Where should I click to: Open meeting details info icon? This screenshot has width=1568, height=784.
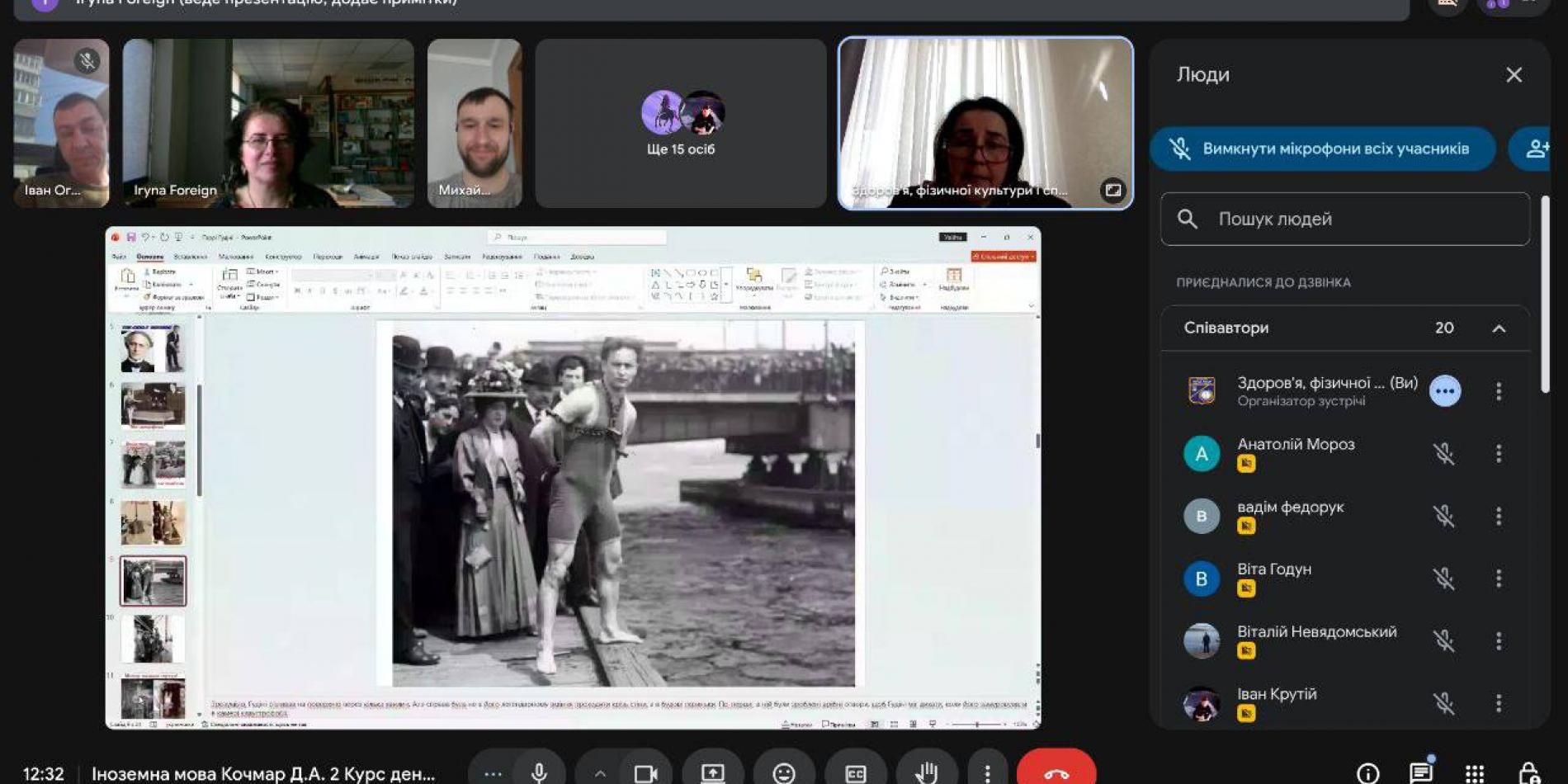pyautogui.click(x=1367, y=772)
